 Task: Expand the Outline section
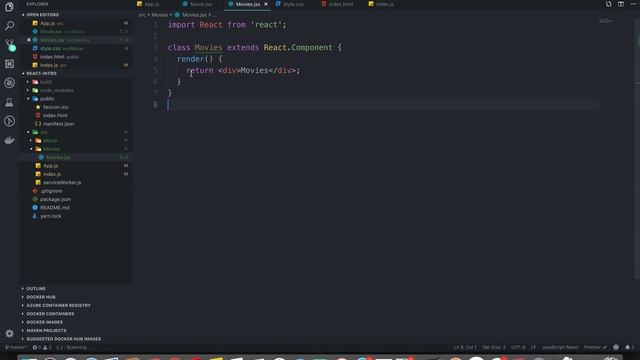(x=36, y=289)
